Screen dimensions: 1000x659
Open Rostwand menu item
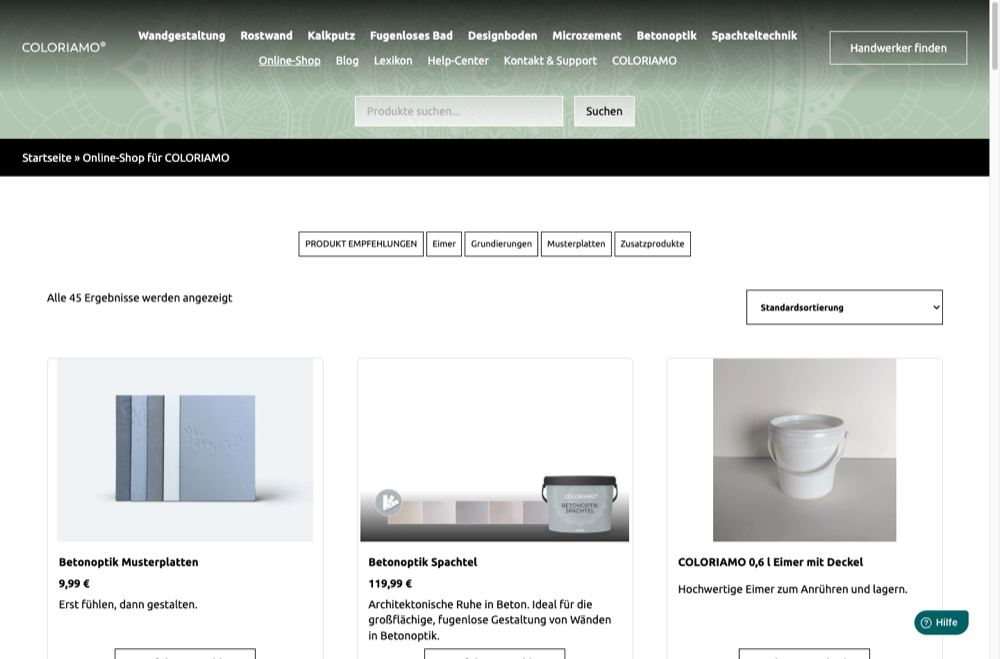[267, 36]
